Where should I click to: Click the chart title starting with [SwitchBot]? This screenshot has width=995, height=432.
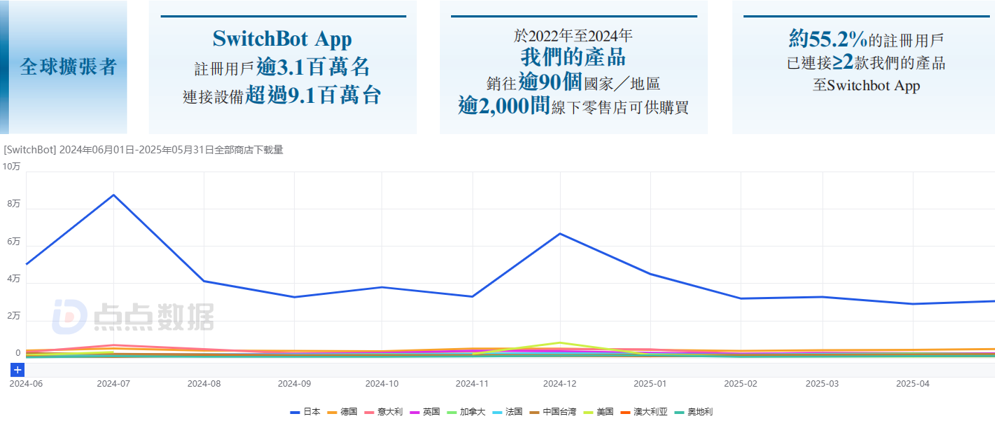tap(143, 150)
